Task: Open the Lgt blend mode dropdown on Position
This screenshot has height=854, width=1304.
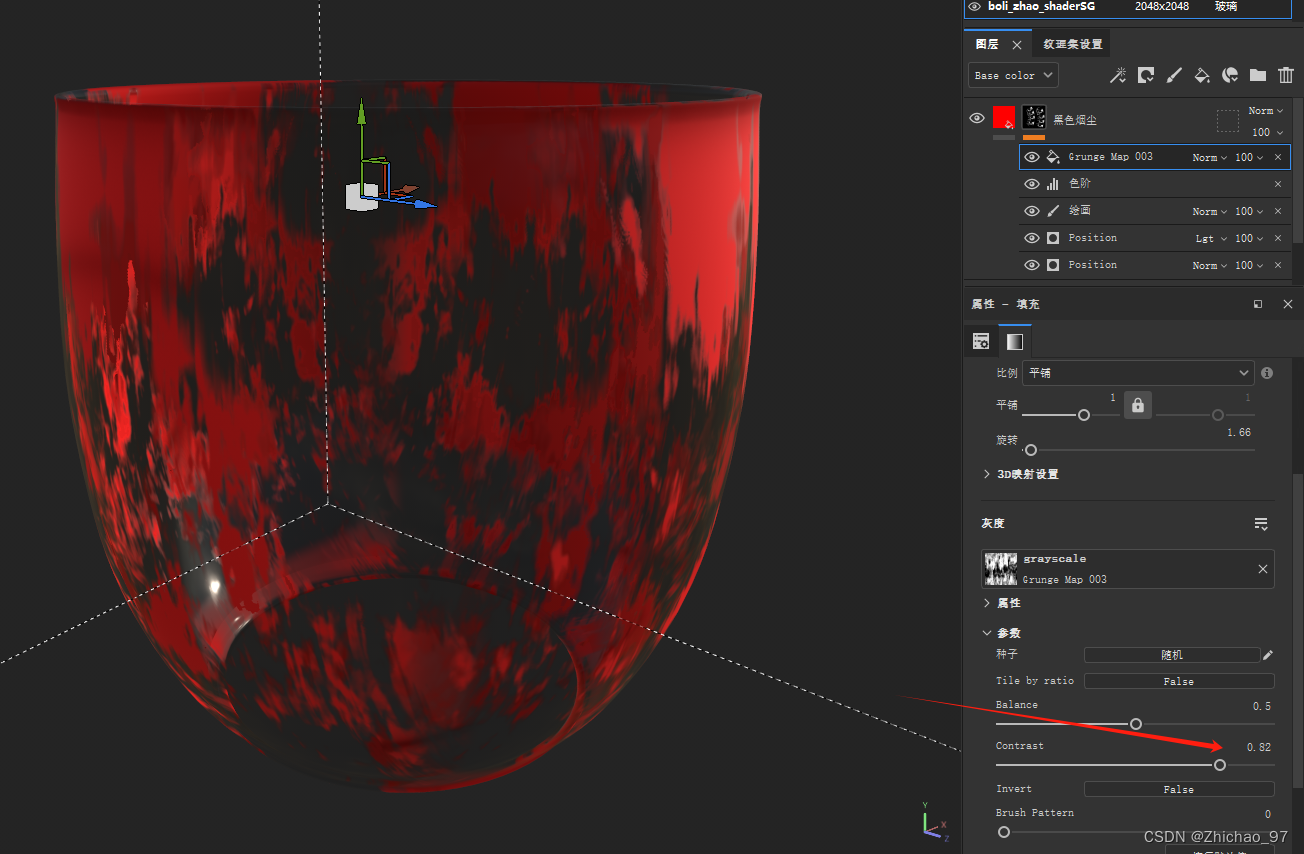Action: coord(1209,238)
